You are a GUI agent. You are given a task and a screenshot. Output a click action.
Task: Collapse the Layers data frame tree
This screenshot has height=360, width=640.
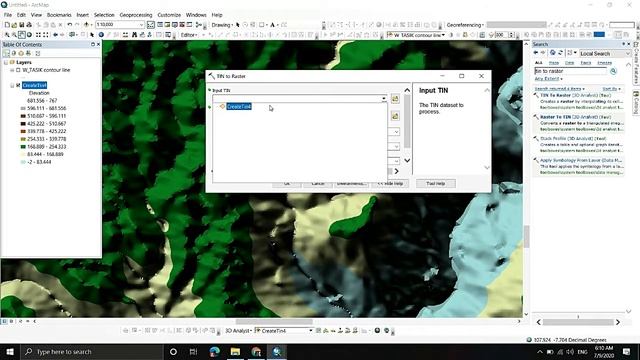[6, 62]
